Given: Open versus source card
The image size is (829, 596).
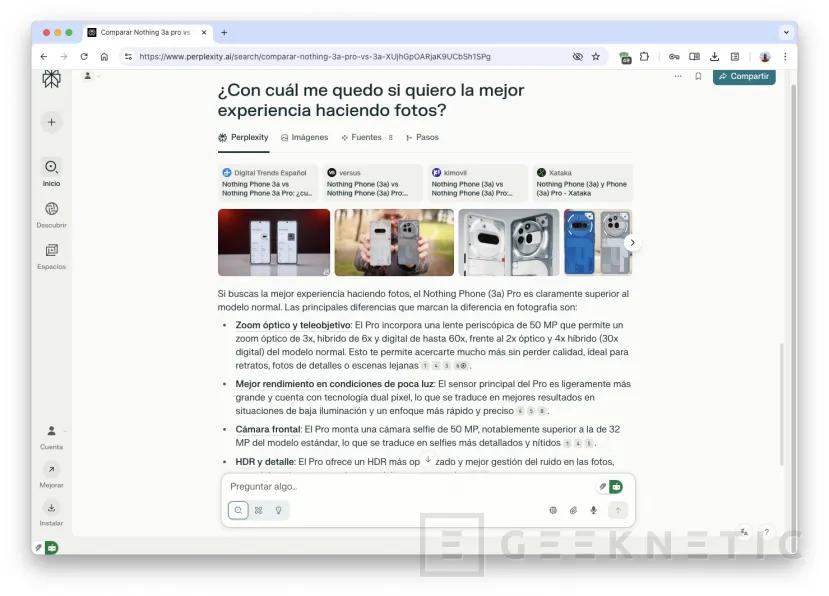Looking at the screenshot, I should click(x=373, y=183).
